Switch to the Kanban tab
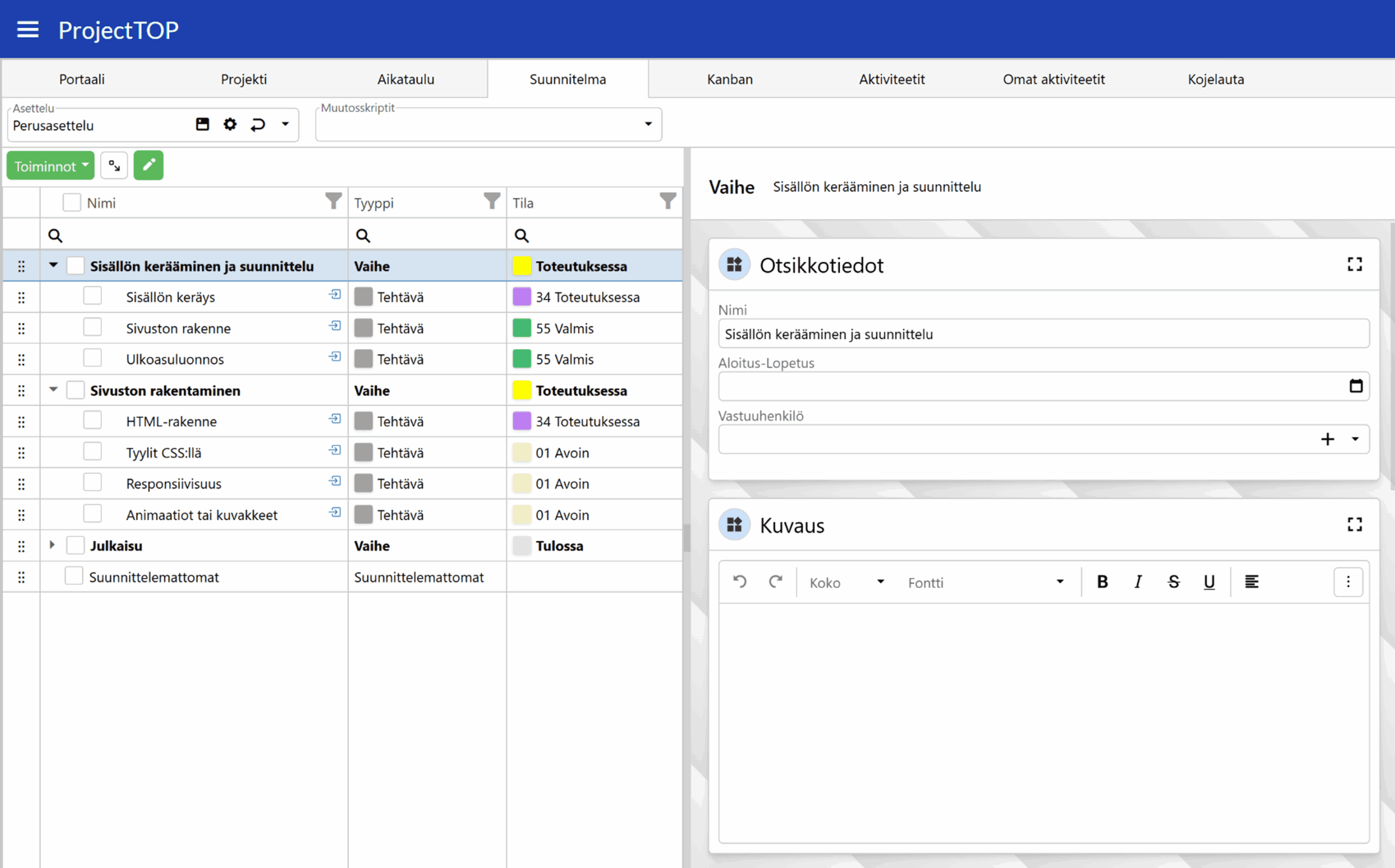 (x=729, y=79)
